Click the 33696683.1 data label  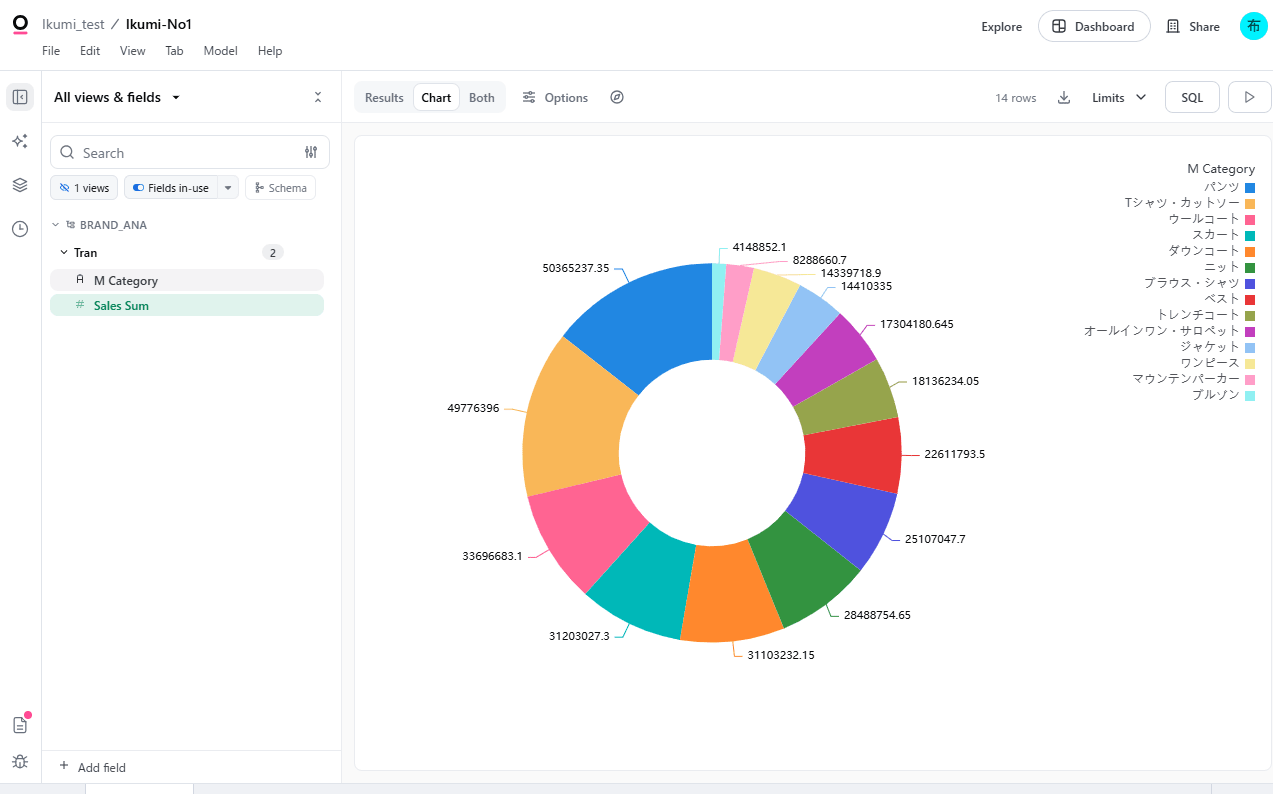point(492,555)
